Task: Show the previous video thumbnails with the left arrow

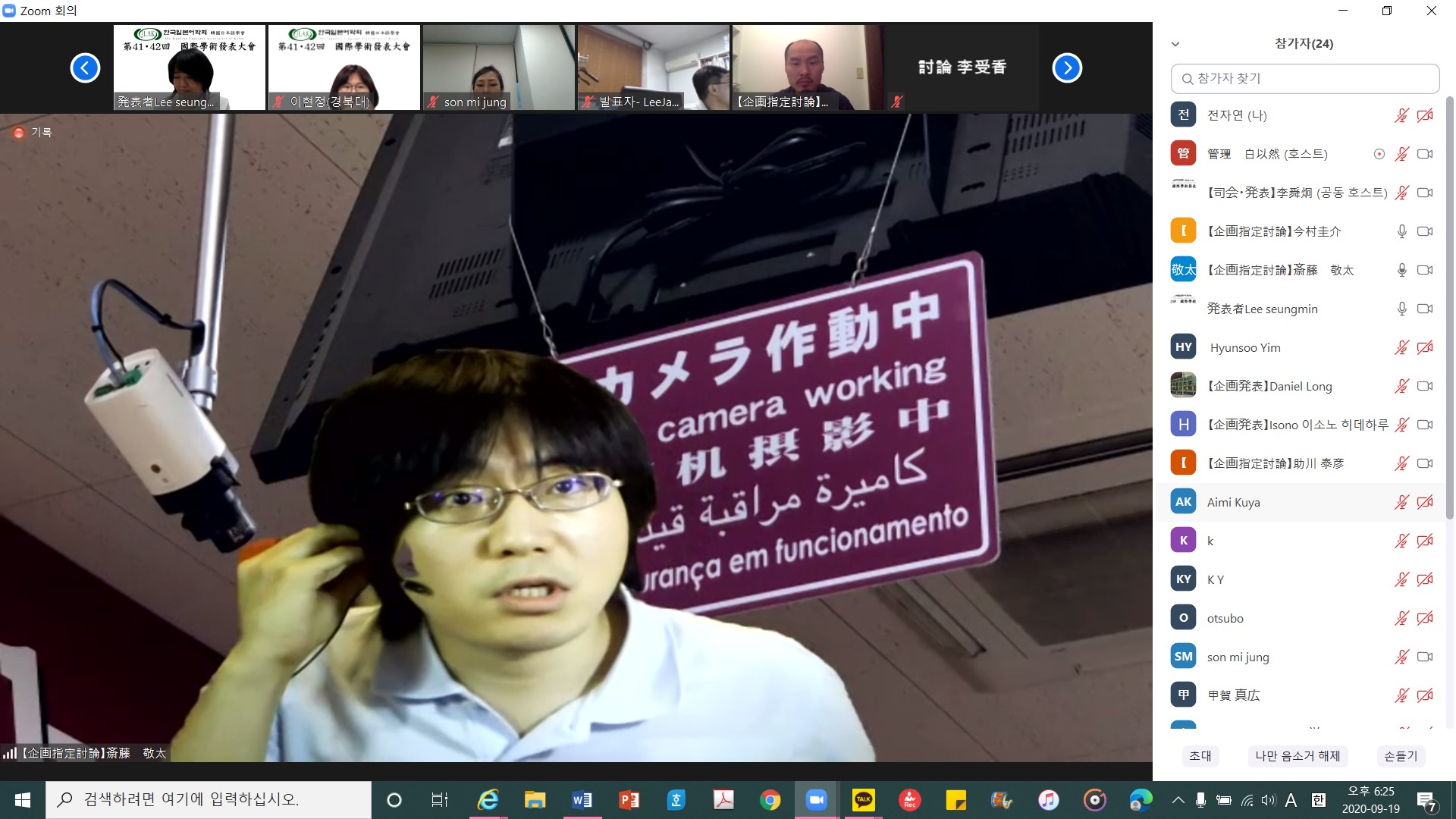Action: pyautogui.click(x=85, y=68)
